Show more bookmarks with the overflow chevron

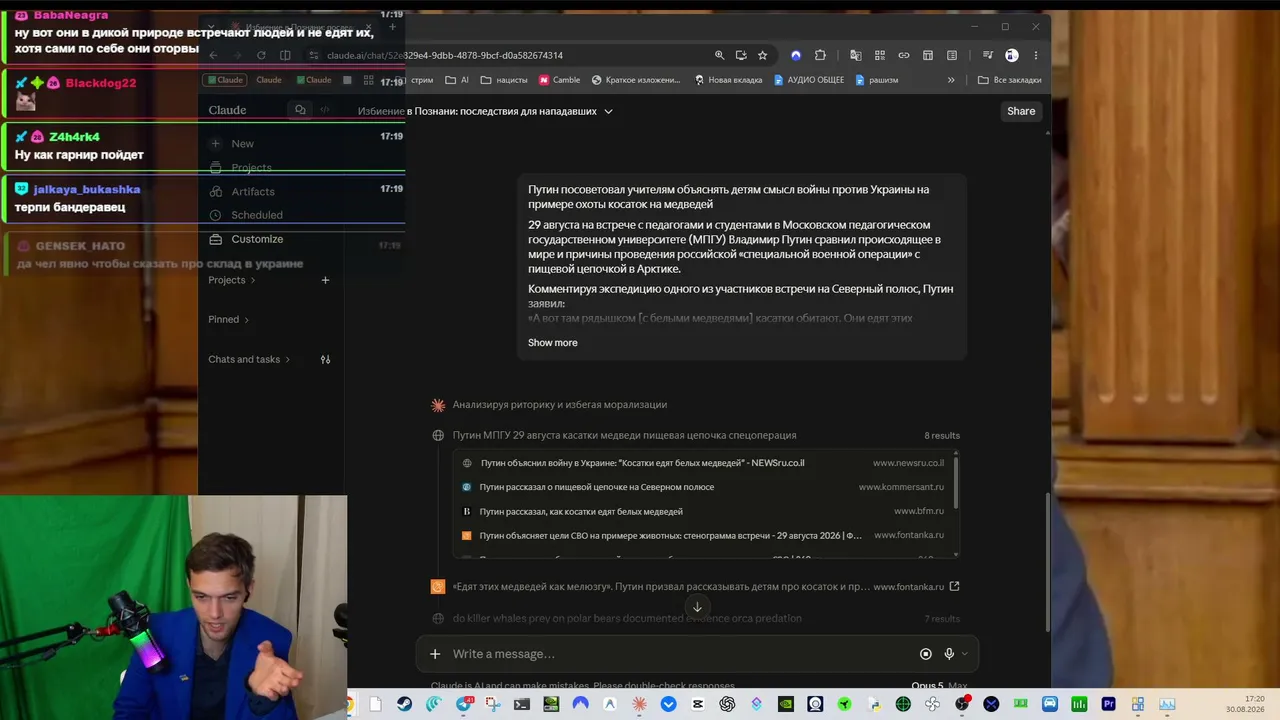951,80
